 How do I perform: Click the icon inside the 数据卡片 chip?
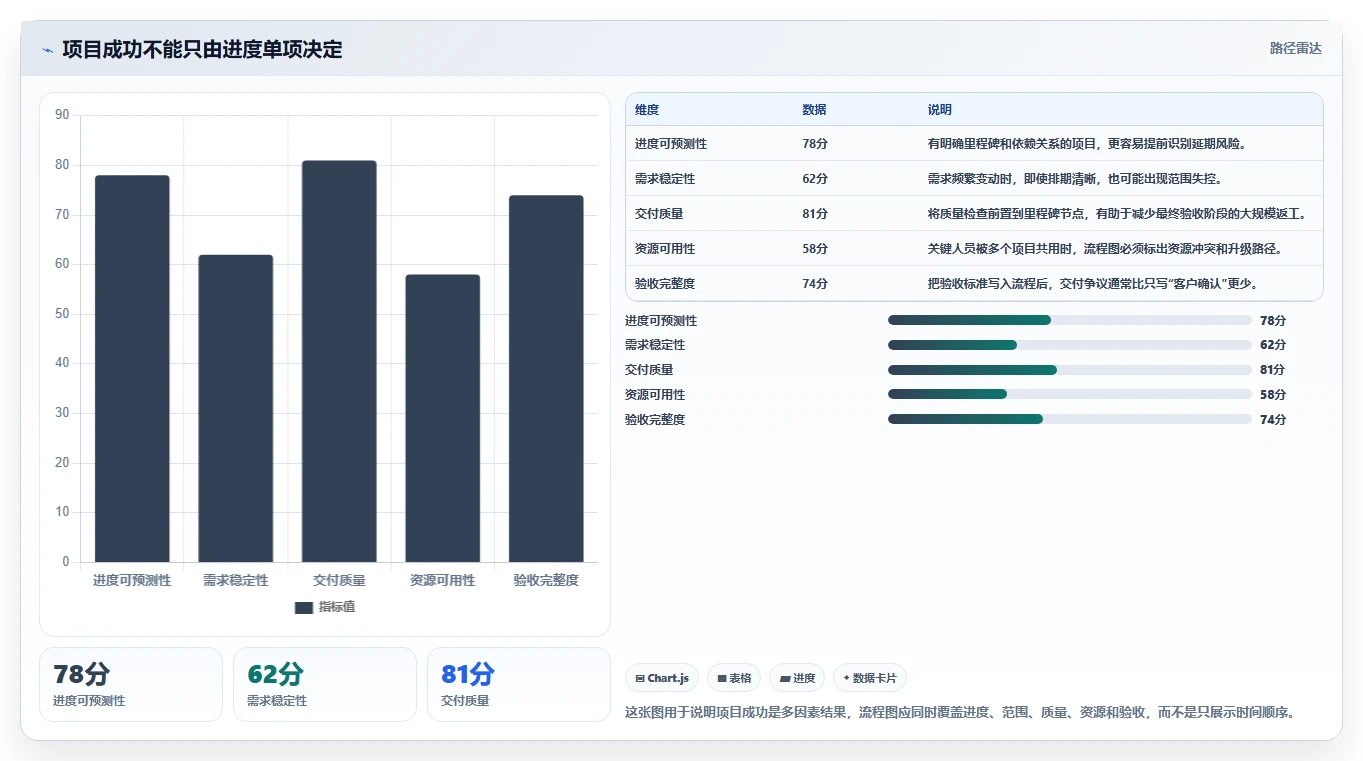(x=846, y=678)
